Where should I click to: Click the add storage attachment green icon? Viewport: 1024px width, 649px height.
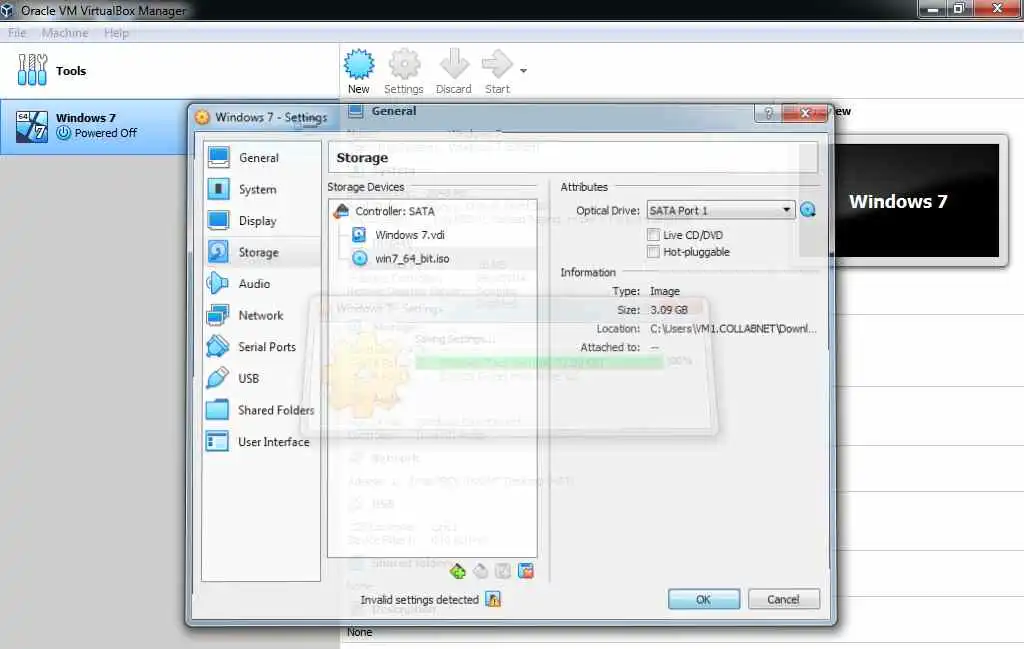[x=458, y=571]
